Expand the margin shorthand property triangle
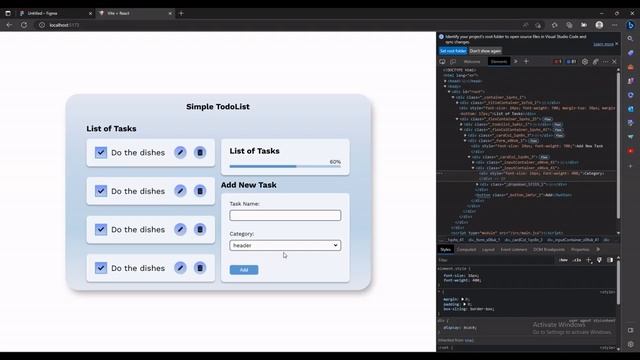 coord(462,299)
